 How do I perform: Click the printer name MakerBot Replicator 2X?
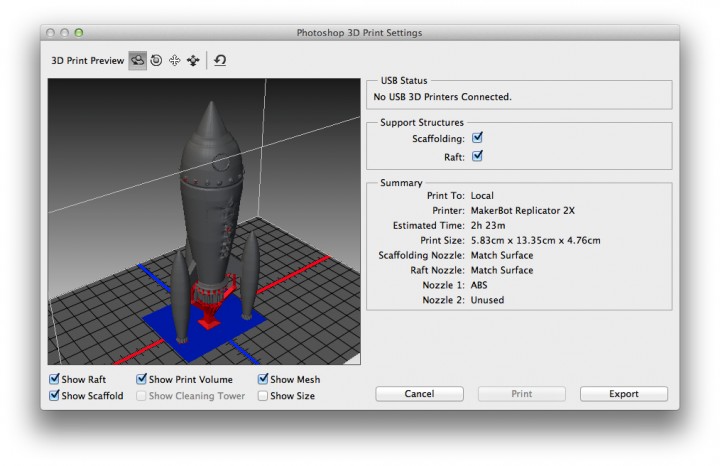(523, 211)
